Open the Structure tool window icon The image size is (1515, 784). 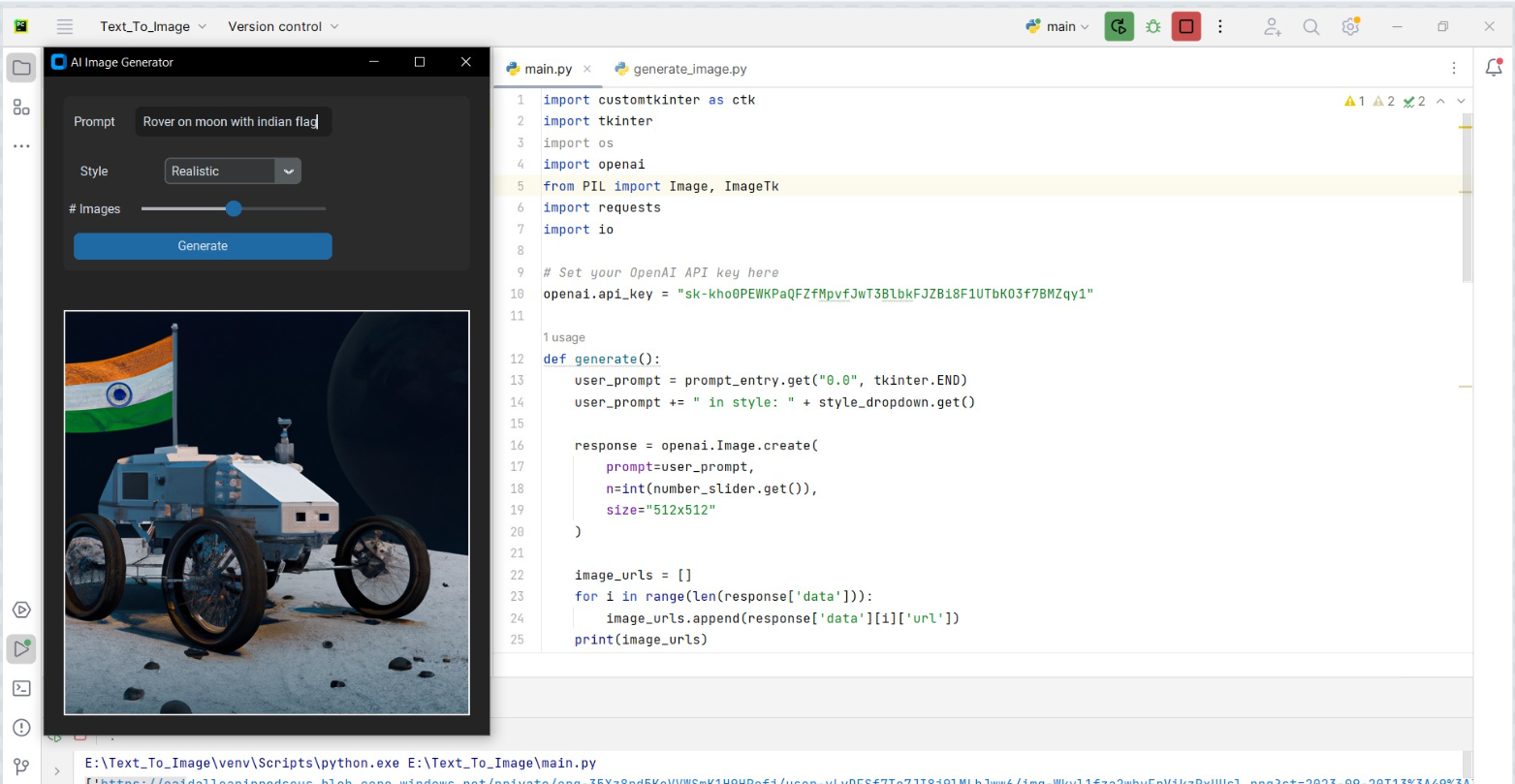(x=21, y=108)
